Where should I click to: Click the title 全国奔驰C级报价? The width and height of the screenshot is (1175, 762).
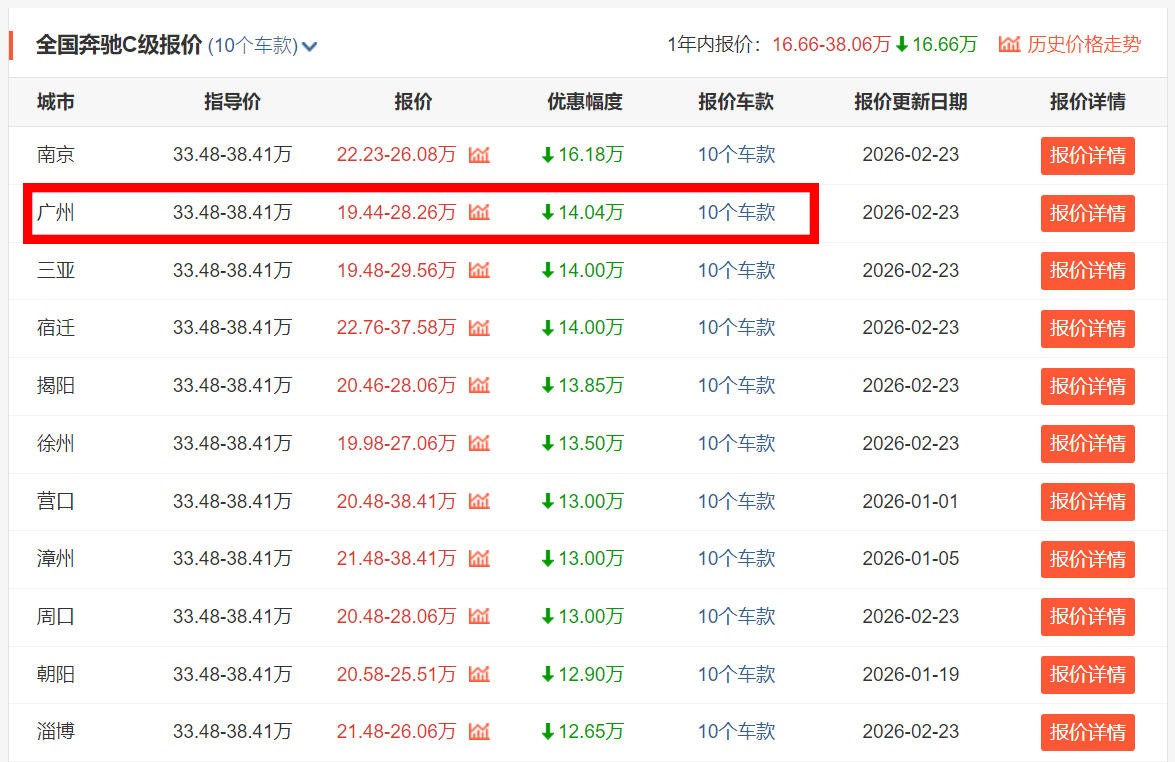click(119, 45)
